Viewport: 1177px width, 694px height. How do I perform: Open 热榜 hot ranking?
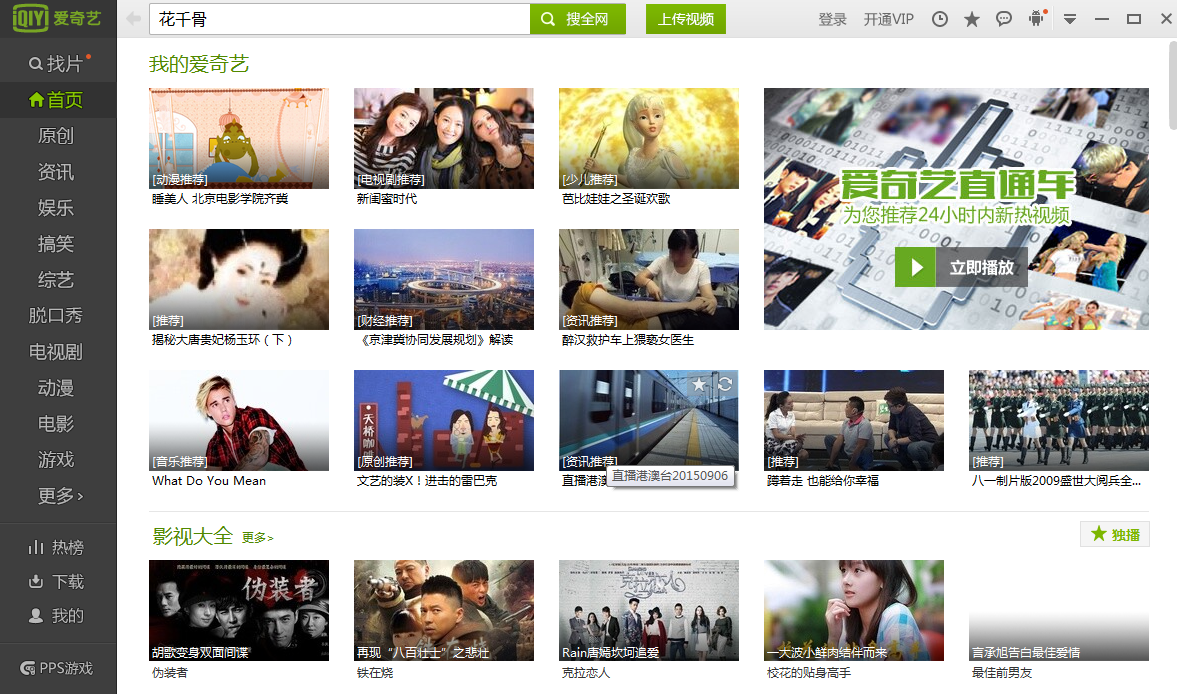click(57, 548)
